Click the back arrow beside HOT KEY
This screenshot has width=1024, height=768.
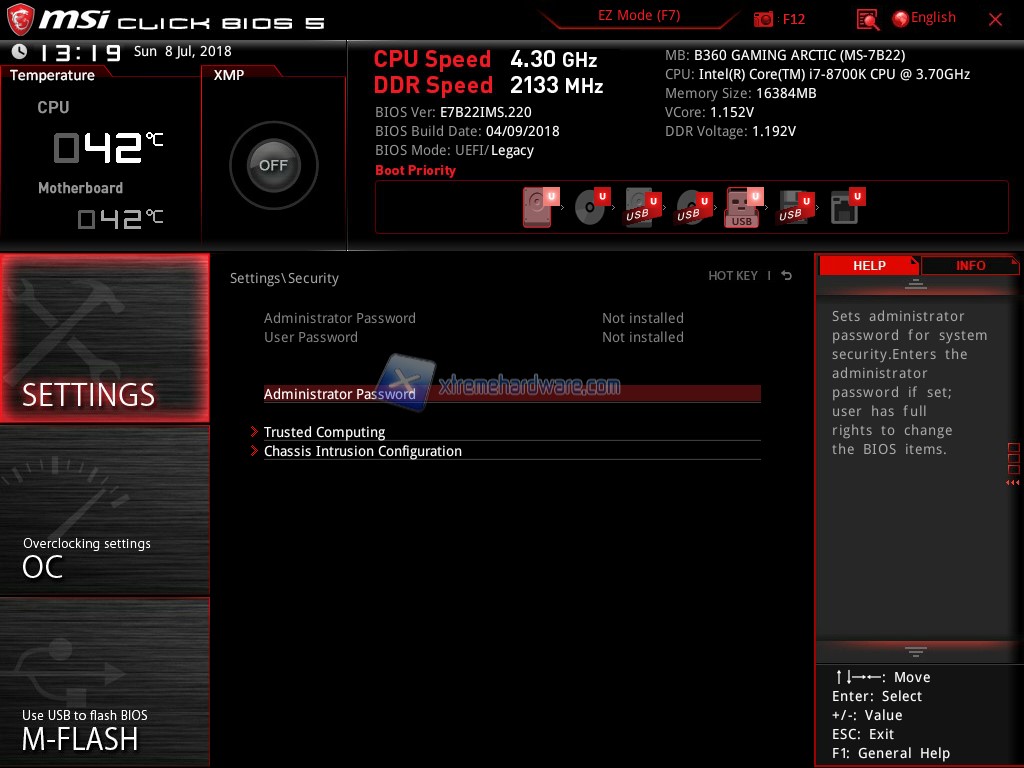click(787, 276)
